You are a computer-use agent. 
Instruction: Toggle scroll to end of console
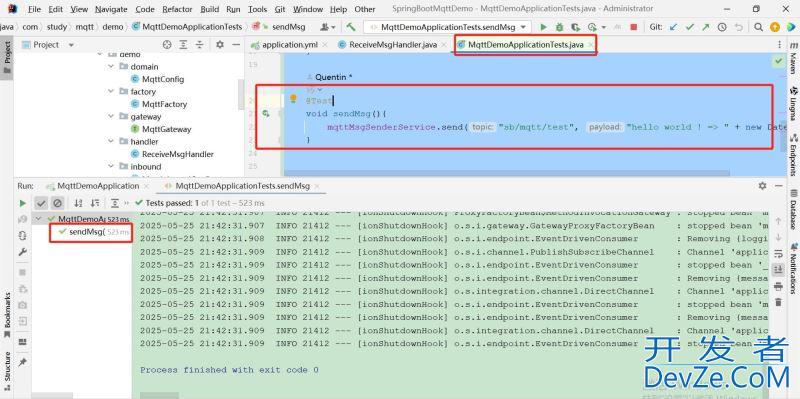(x=778, y=269)
